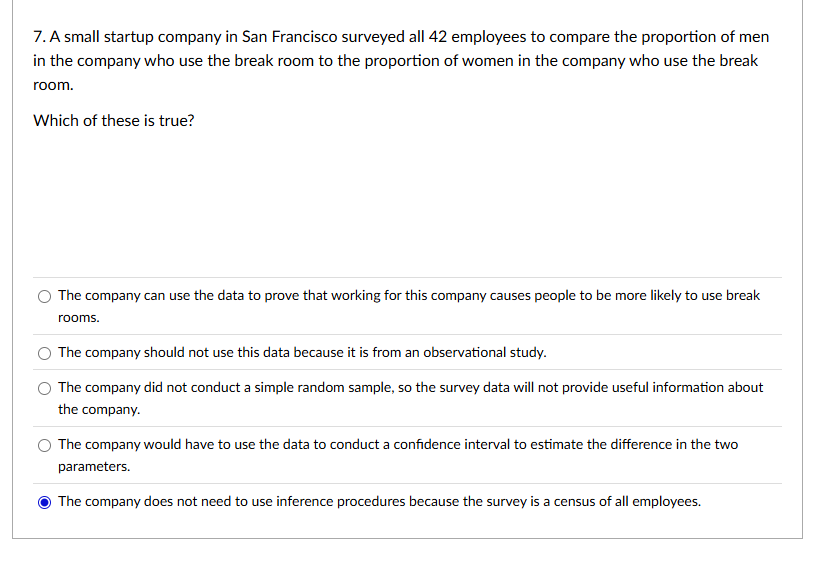This screenshot has height=562, width=824.
Task: Click the word 'parameters.' under the fourth option
Action: (x=94, y=467)
